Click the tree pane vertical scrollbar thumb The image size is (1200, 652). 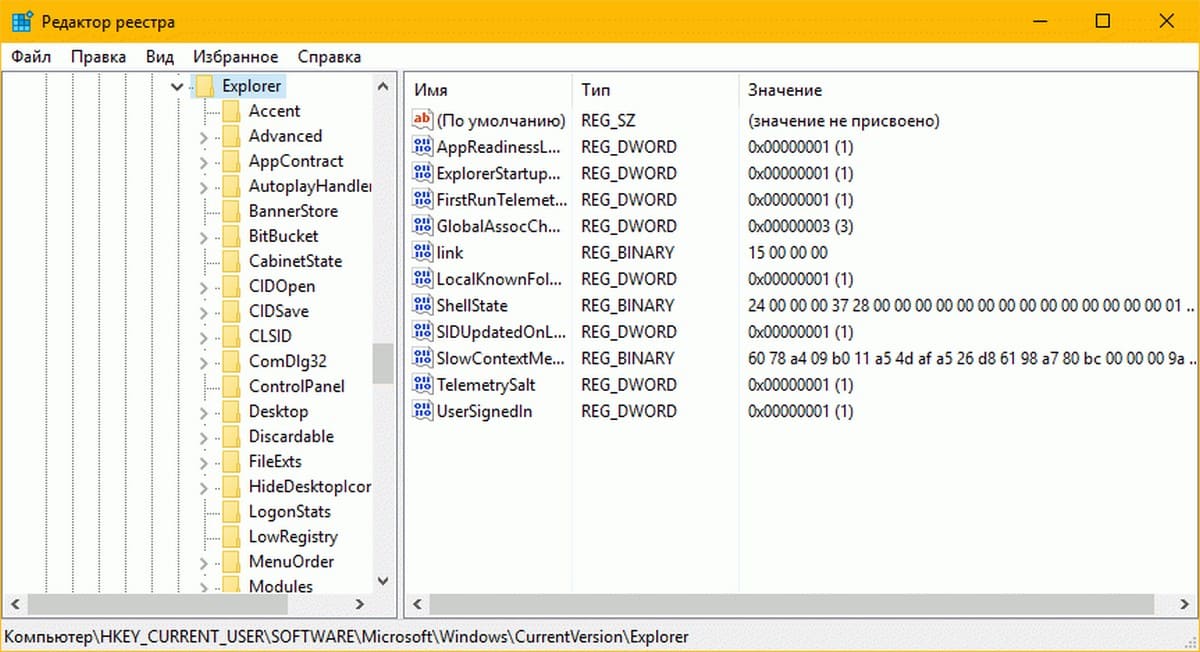tap(383, 363)
